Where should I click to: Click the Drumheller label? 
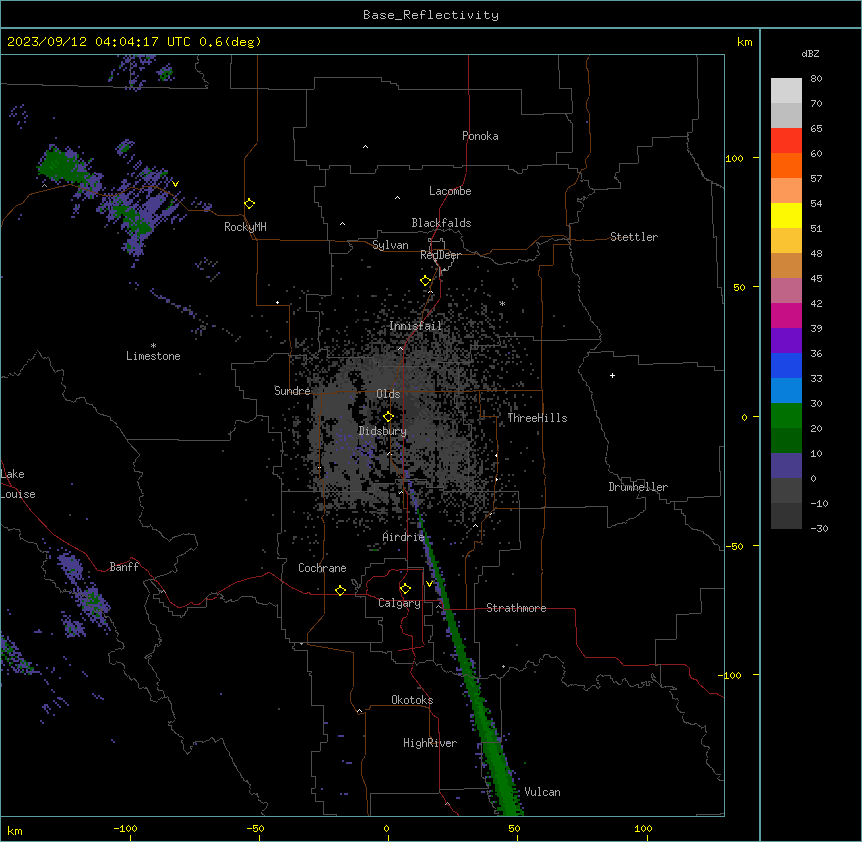[638, 487]
